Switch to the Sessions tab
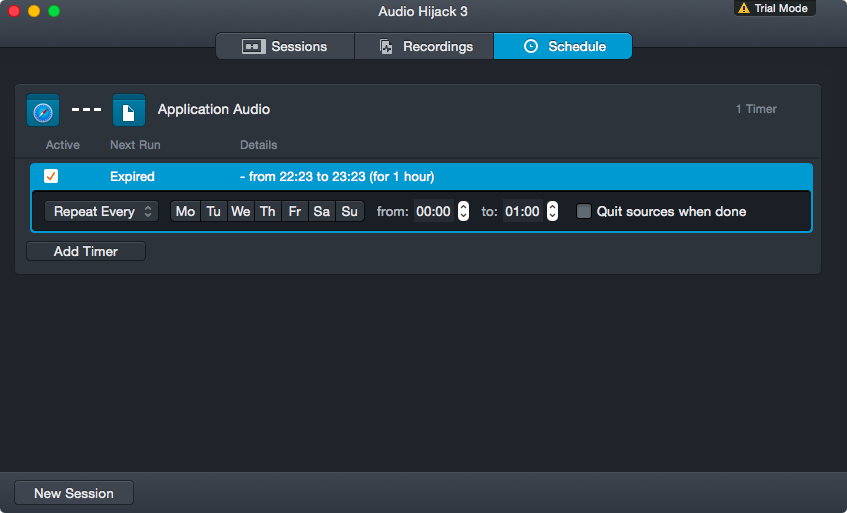 click(285, 46)
